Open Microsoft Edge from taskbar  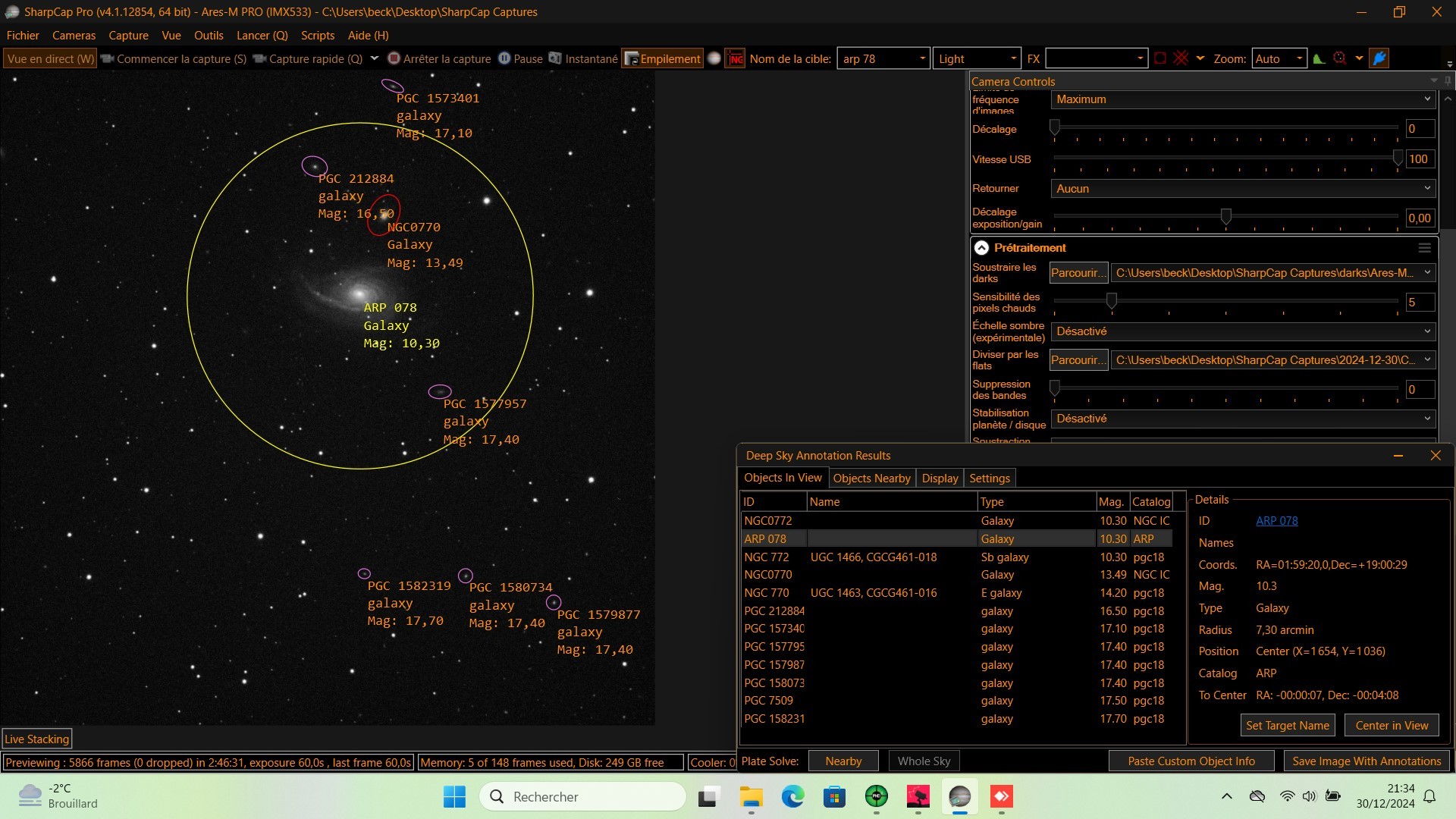pyautogui.click(x=792, y=797)
